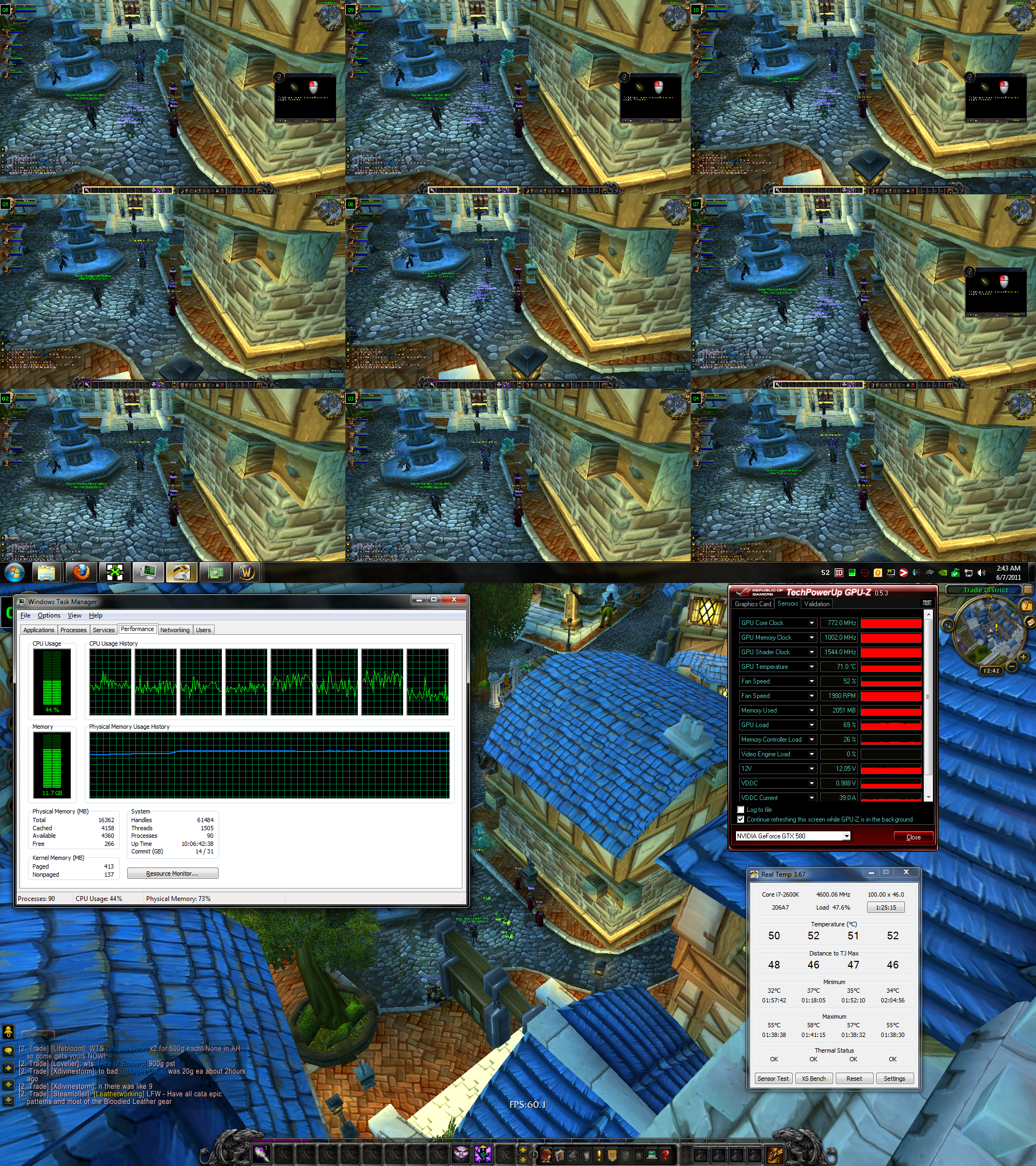Expand GPU Memory Clock sensor dropdown

pos(812,637)
